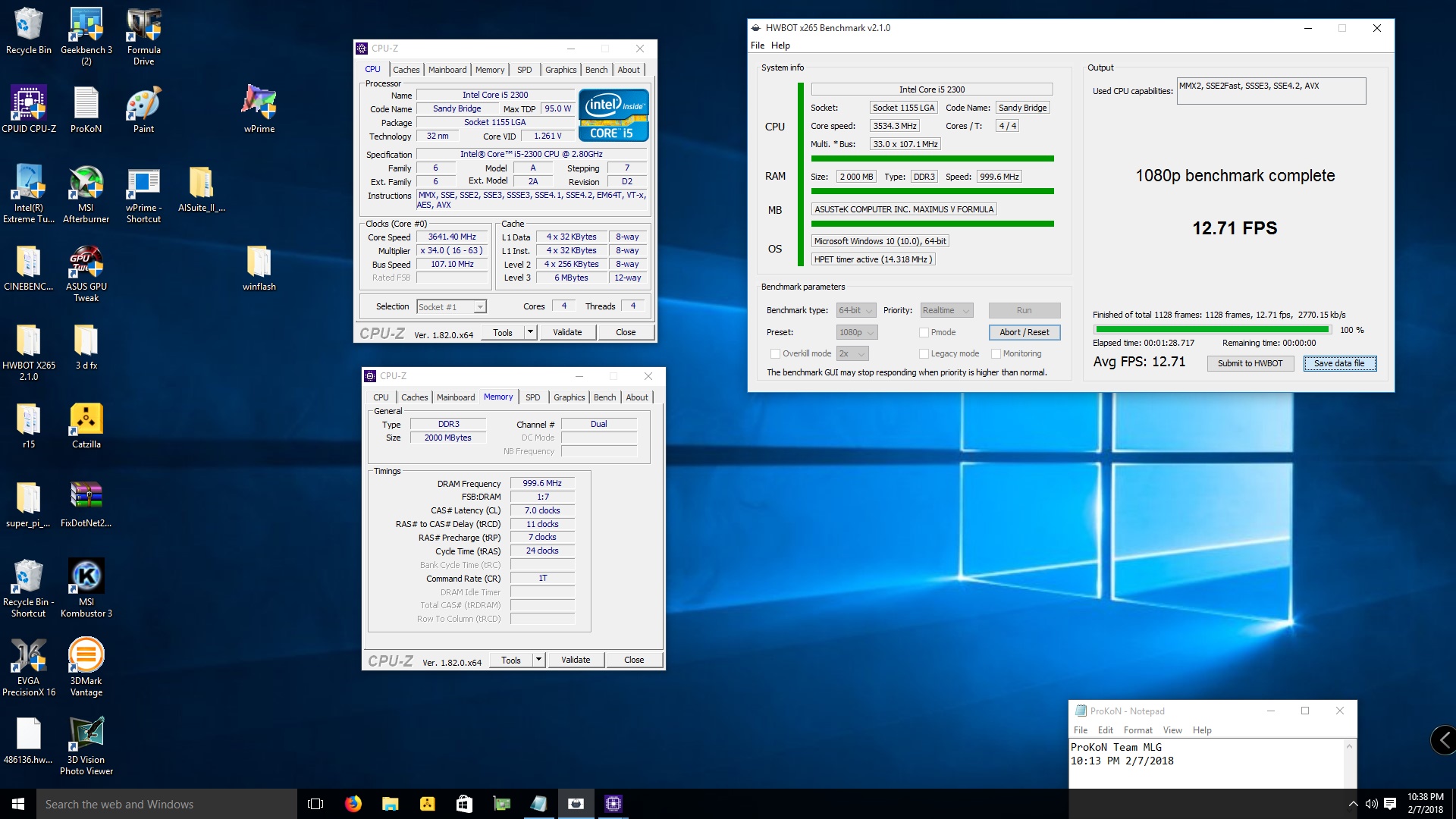Switch to SPD tab in lower CPU-Z

tap(533, 397)
